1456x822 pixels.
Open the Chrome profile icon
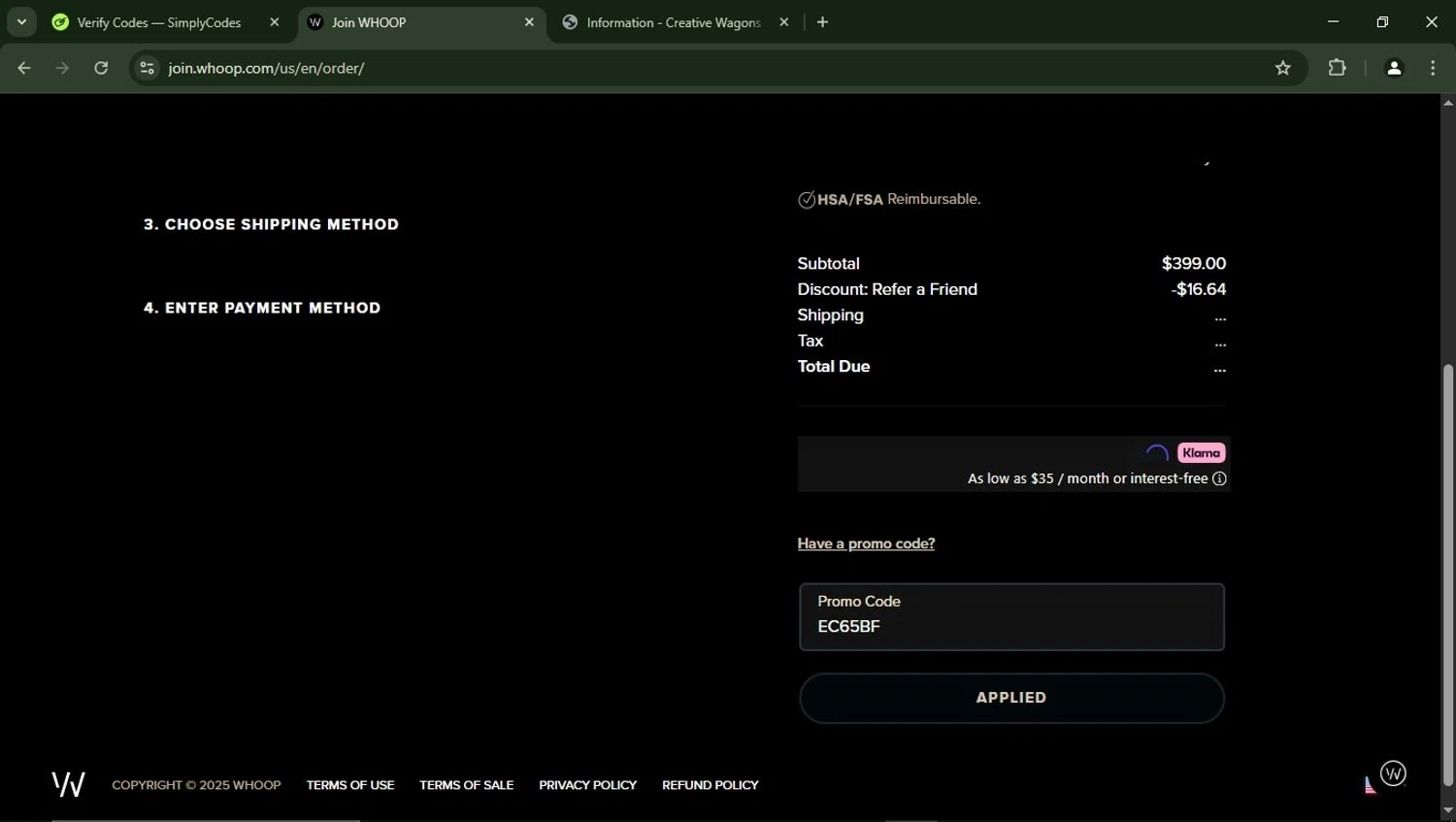(x=1394, y=68)
